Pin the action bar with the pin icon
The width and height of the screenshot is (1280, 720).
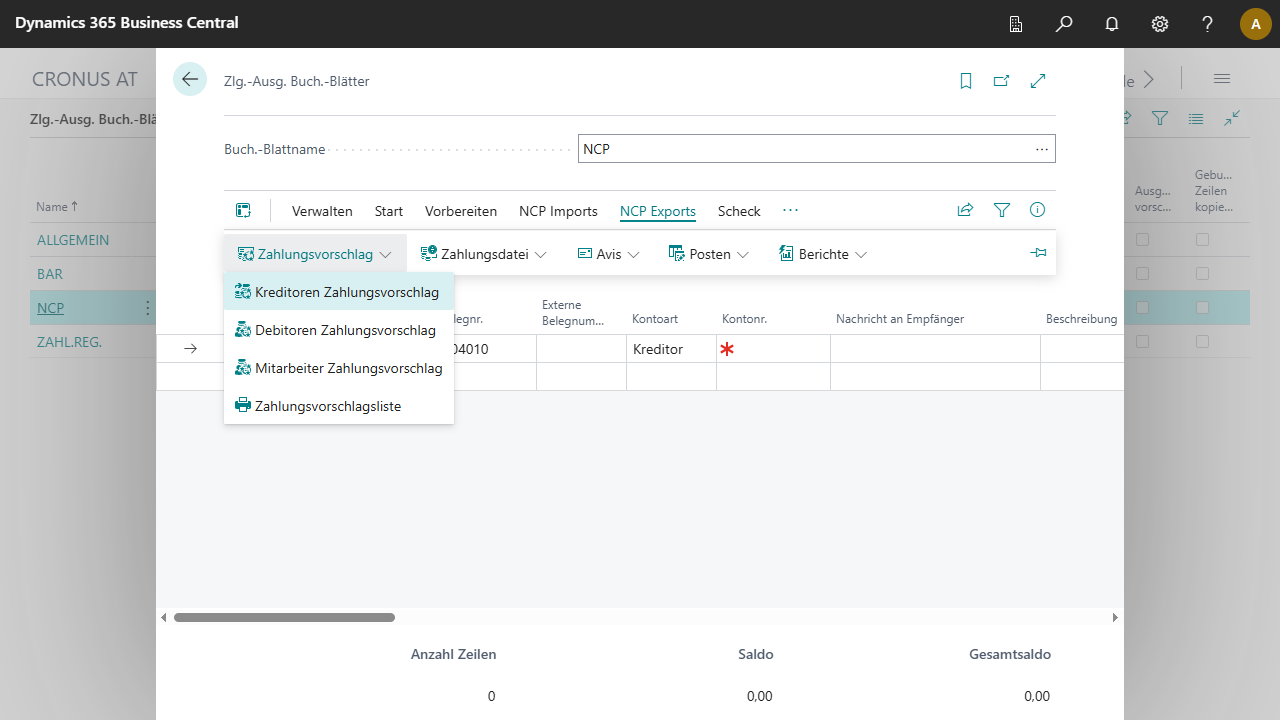[x=1038, y=254]
